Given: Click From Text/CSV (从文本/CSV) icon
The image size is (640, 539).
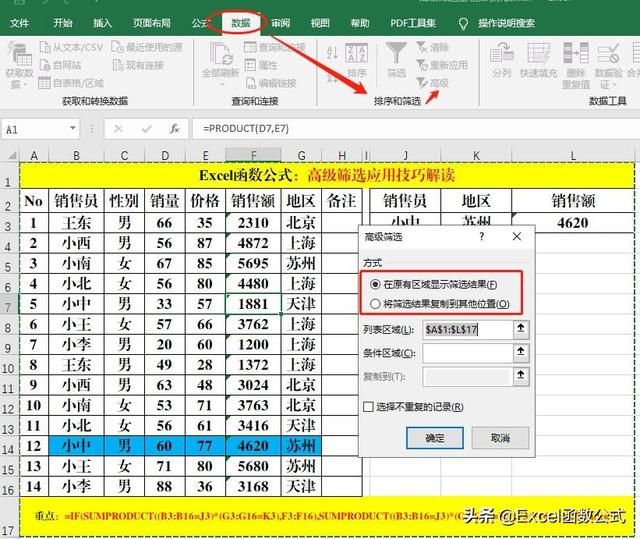Looking at the screenshot, I should (45, 47).
